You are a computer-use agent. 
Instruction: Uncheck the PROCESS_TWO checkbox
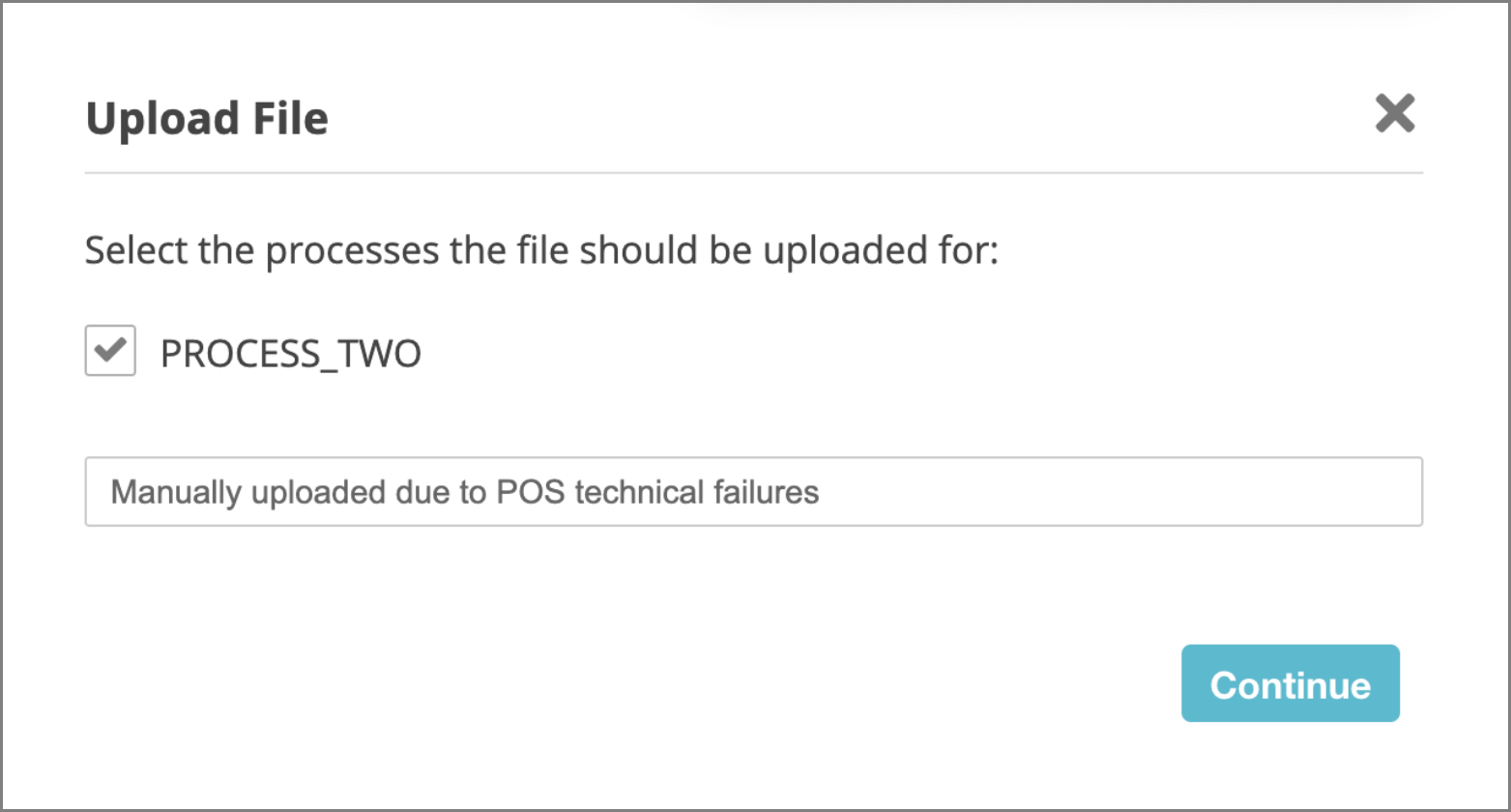(110, 350)
